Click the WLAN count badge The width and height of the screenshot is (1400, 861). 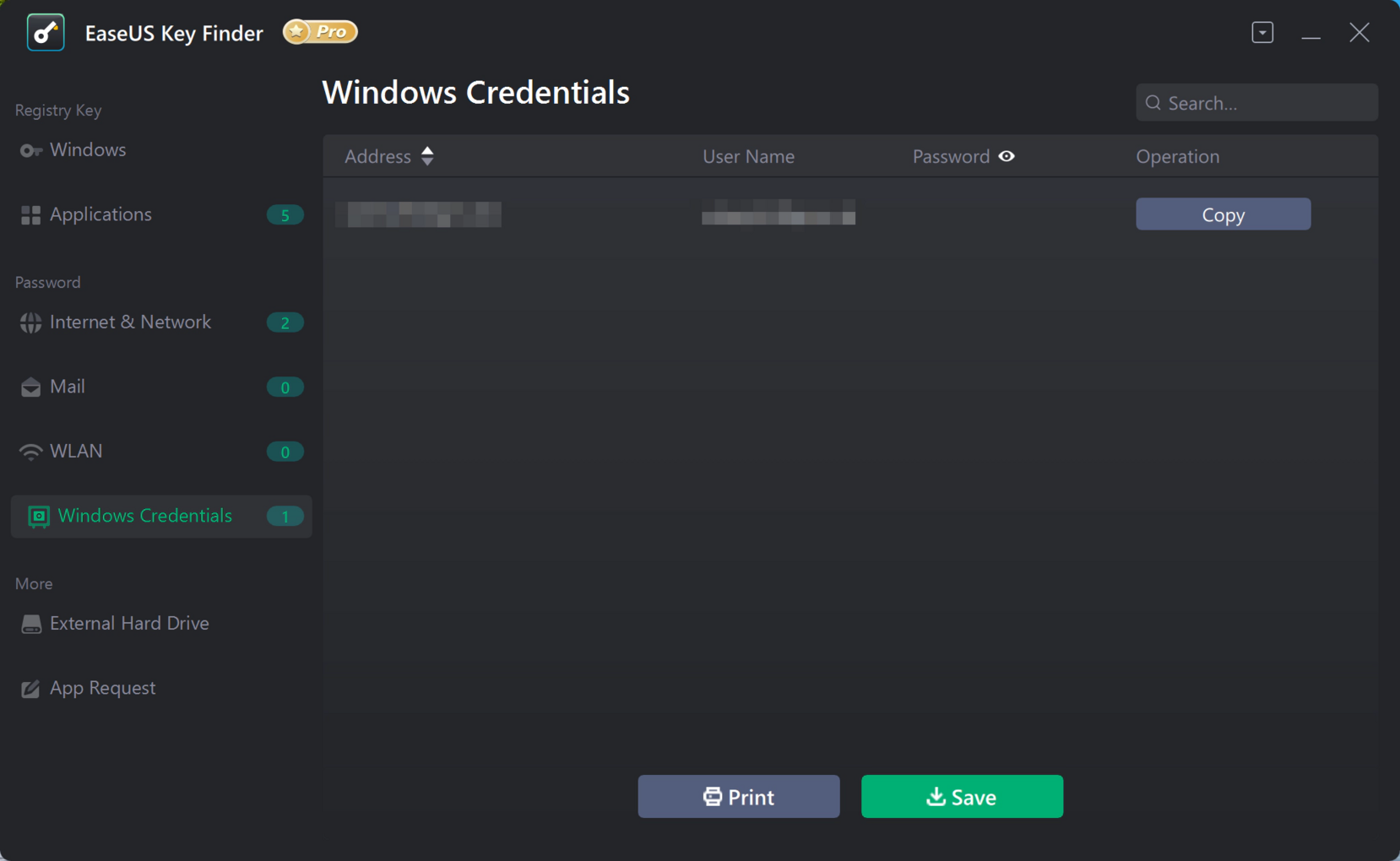pyautogui.click(x=285, y=452)
